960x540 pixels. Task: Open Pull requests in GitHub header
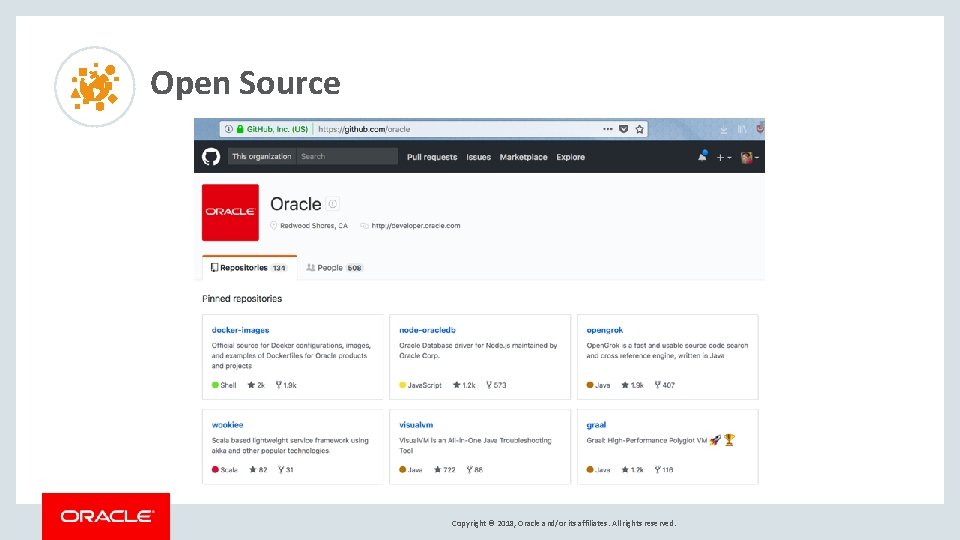432,157
